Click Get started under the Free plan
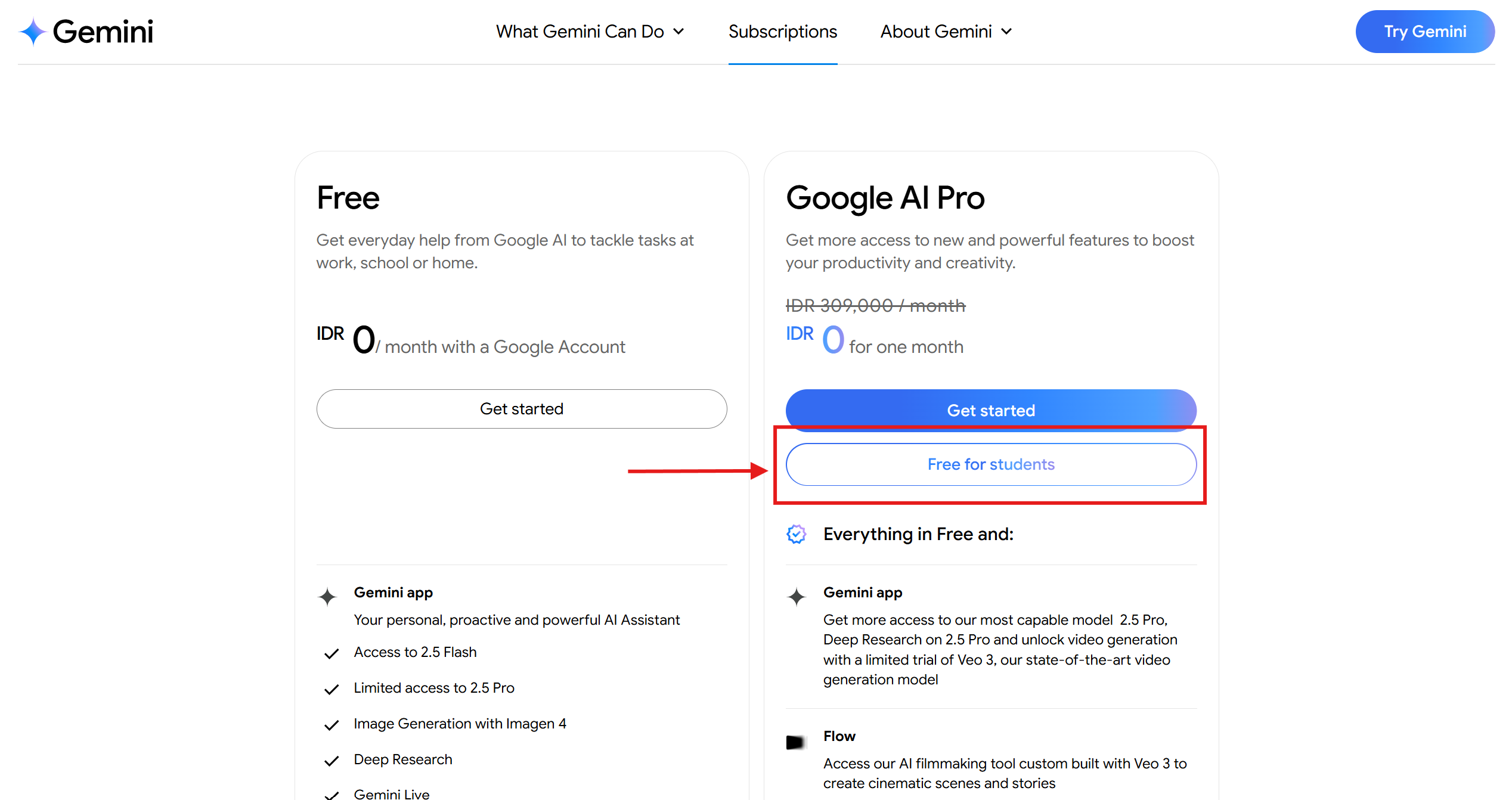The width and height of the screenshot is (1512, 800). tap(522, 409)
